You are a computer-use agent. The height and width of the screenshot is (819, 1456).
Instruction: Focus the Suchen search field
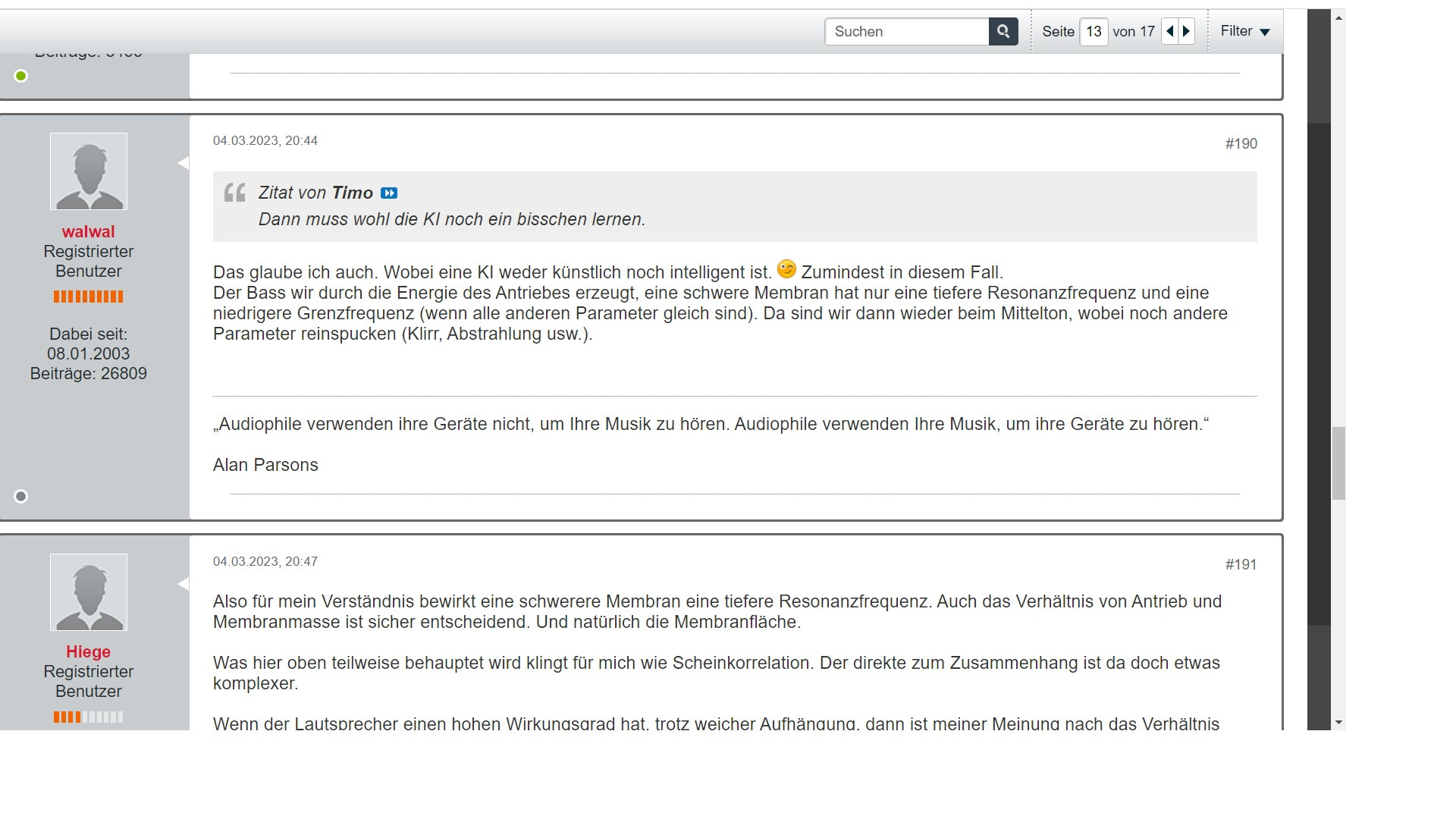click(907, 31)
